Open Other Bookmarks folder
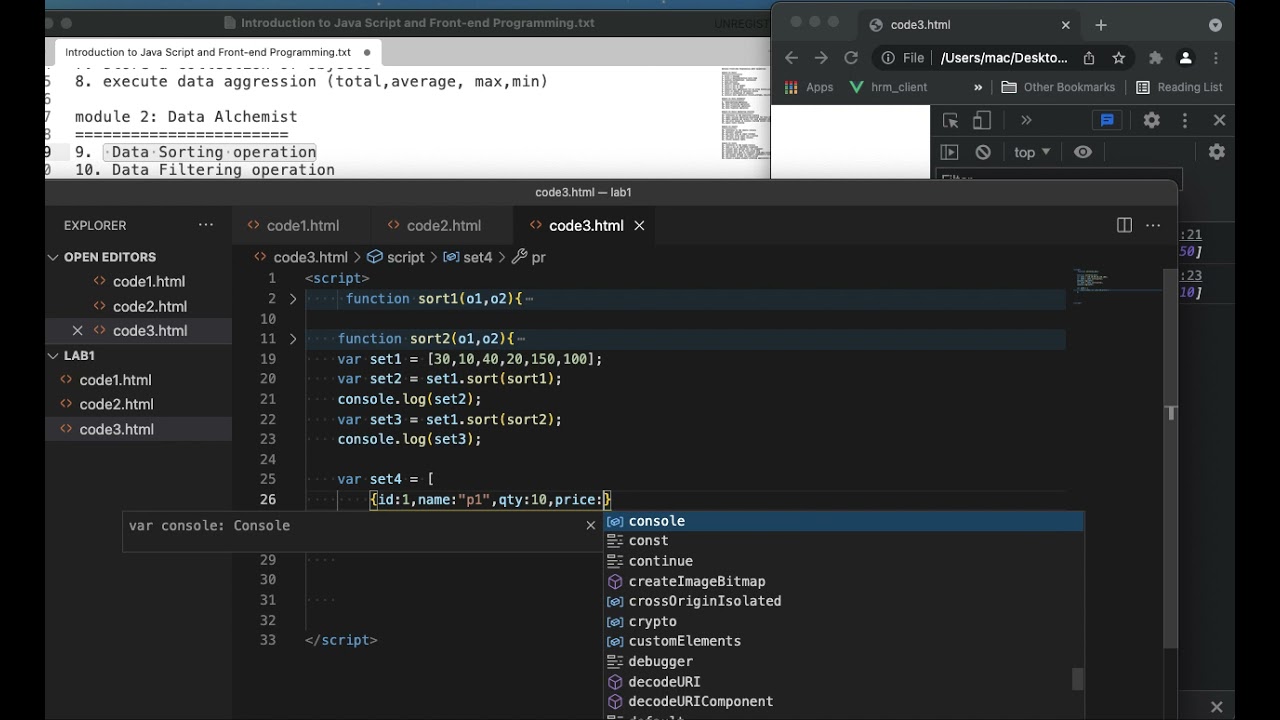Screen dimensions: 1280x720 click(1058, 87)
